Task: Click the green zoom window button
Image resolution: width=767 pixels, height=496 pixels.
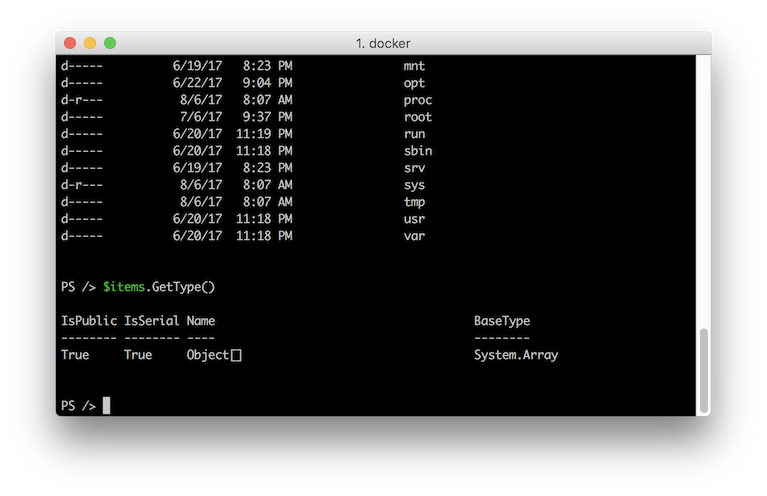Action: click(110, 43)
